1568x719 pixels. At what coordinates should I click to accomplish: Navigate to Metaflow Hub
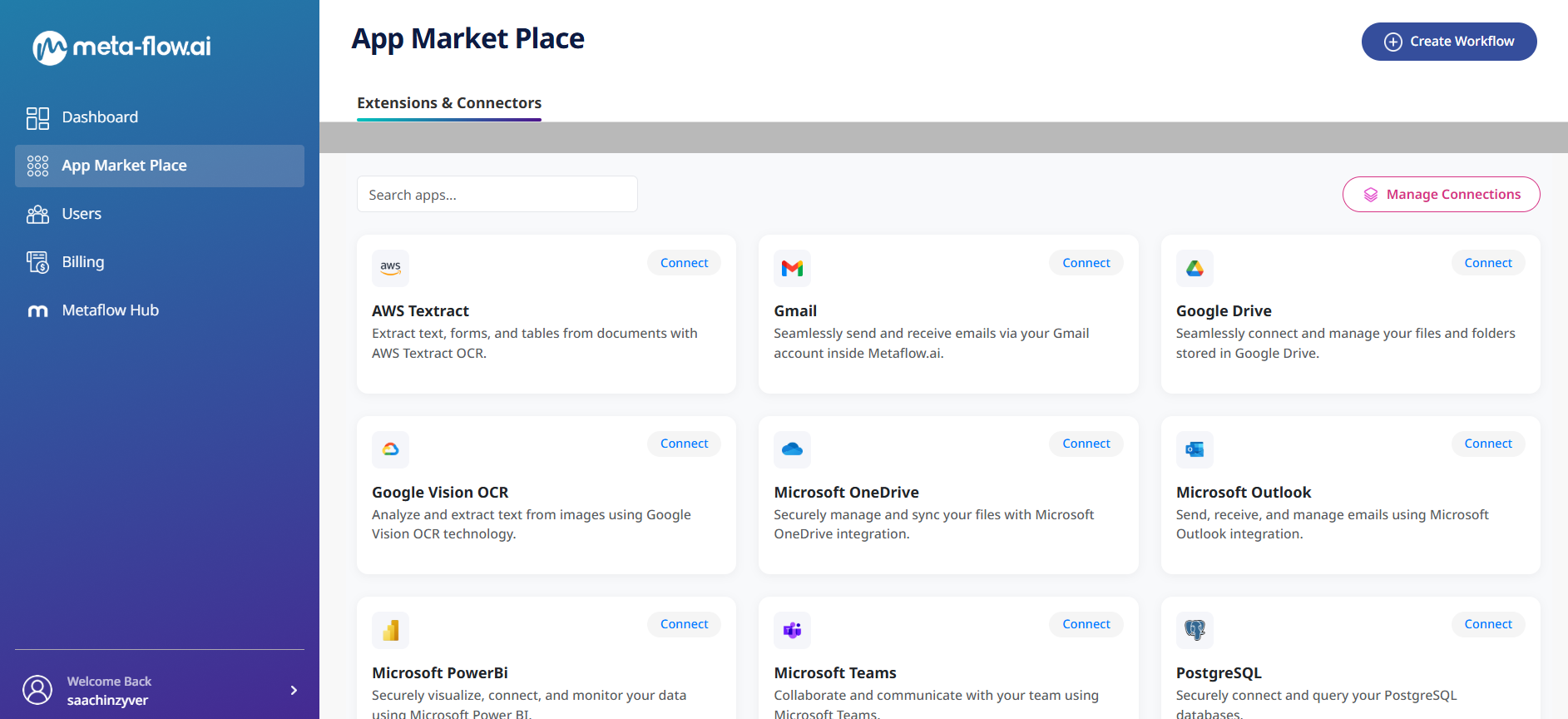(x=160, y=310)
